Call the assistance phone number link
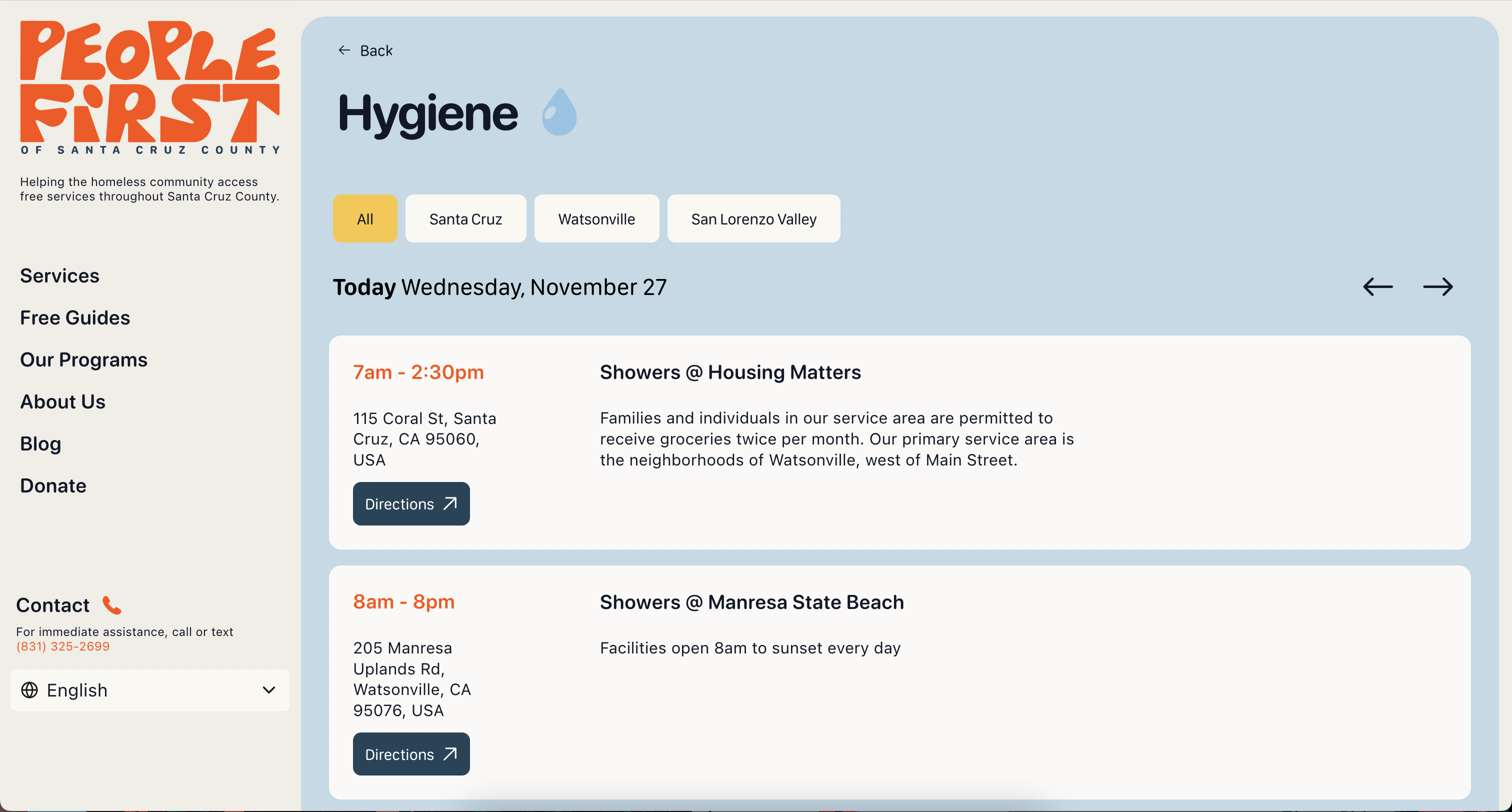Image resolution: width=1512 pixels, height=812 pixels. pyautogui.click(x=62, y=646)
